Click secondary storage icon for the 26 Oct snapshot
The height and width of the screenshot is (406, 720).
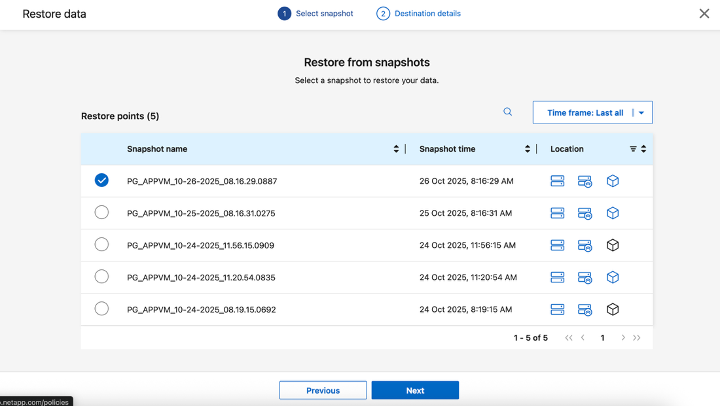[x=586, y=181]
